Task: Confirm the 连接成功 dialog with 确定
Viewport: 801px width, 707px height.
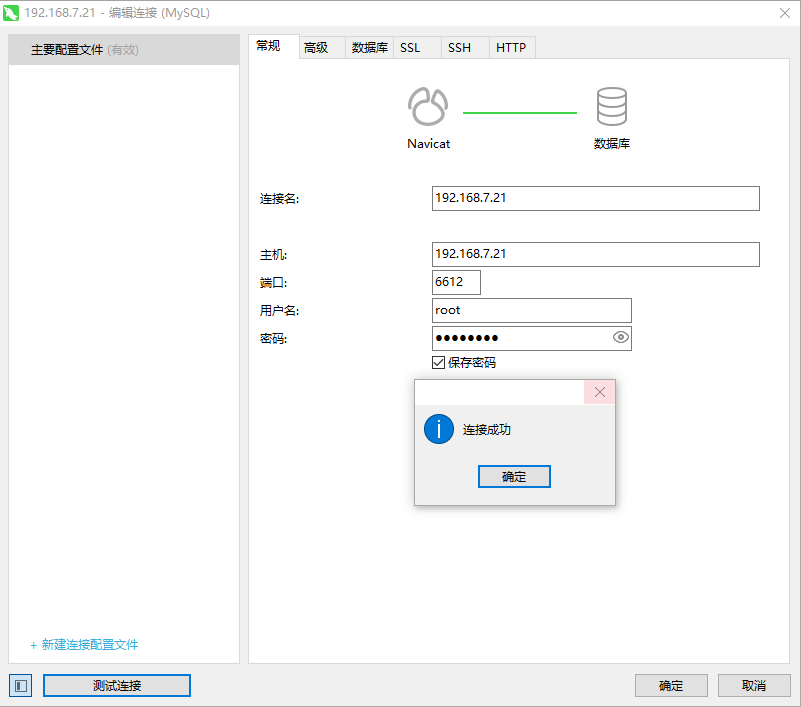Action: pyautogui.click(x=514, y=477)
